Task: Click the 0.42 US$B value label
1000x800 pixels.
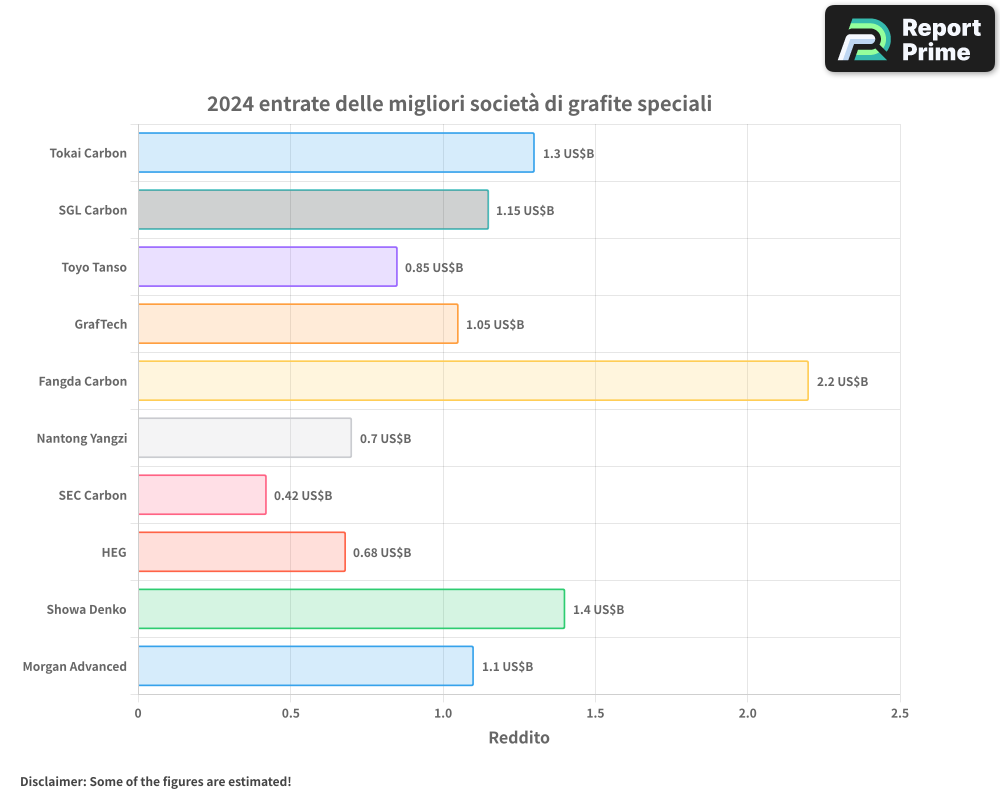Action: (303, 496)
